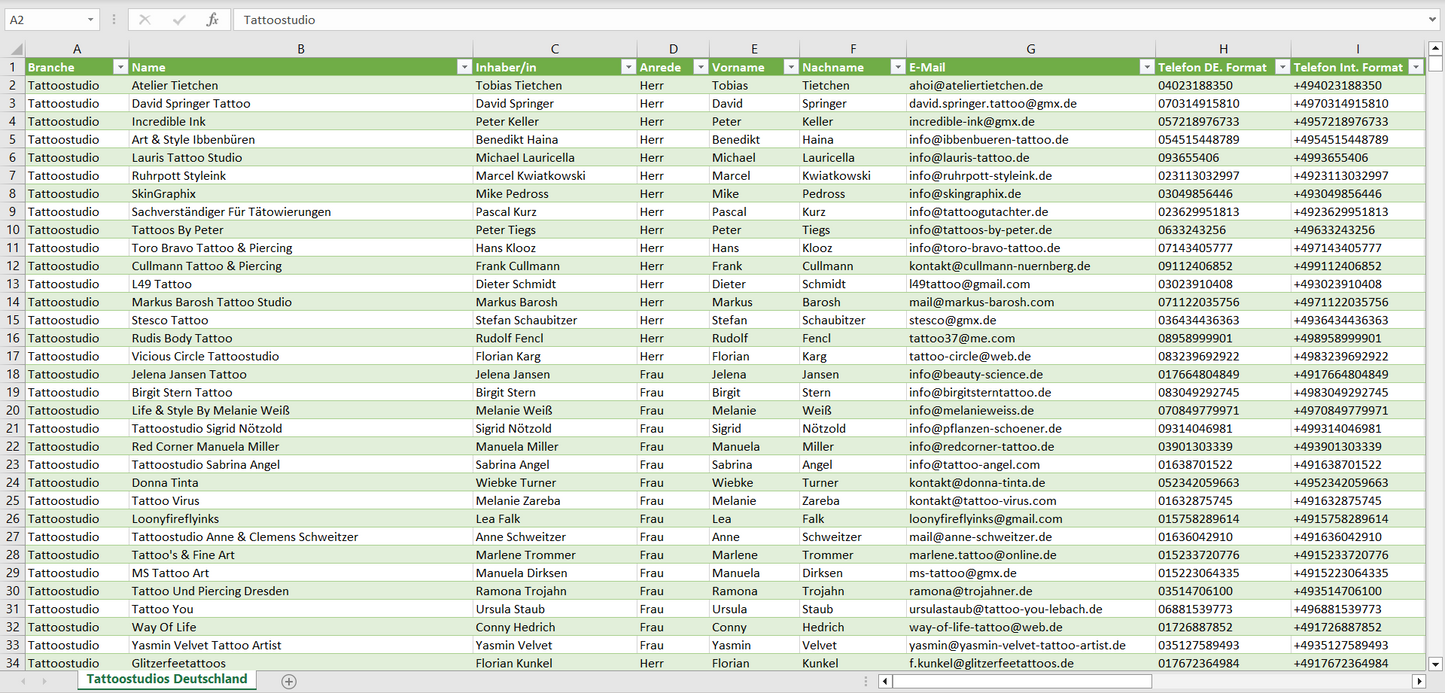
Task: Select column G header
Action: (x=1030, y=49)
